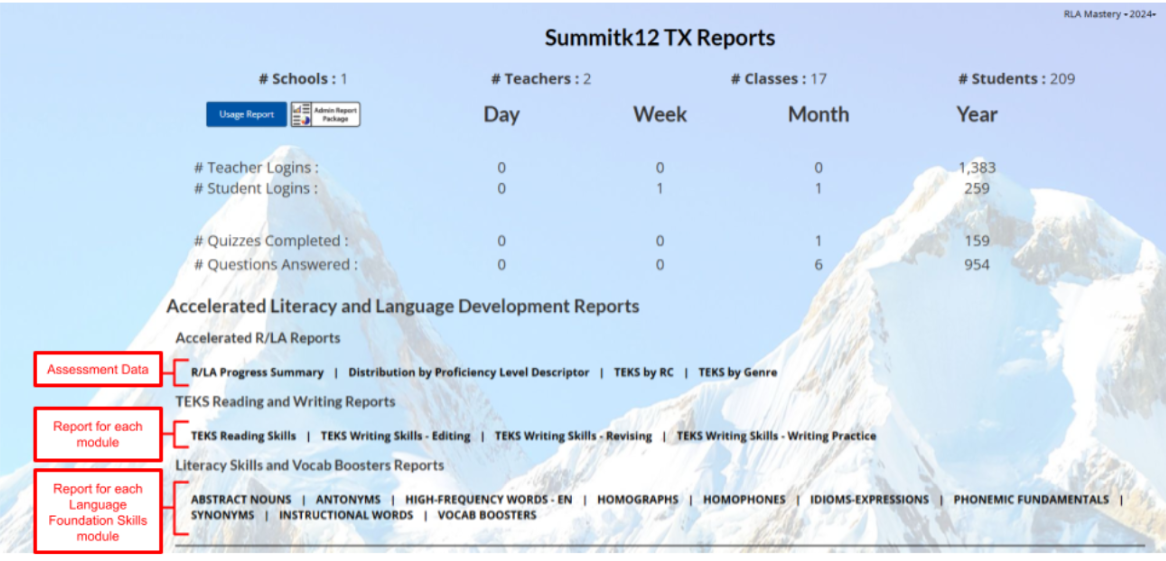1166x561 pixels.
Task: Open the INSTRUCTIONAL WORDS report
Action: [x=346, y=515]
